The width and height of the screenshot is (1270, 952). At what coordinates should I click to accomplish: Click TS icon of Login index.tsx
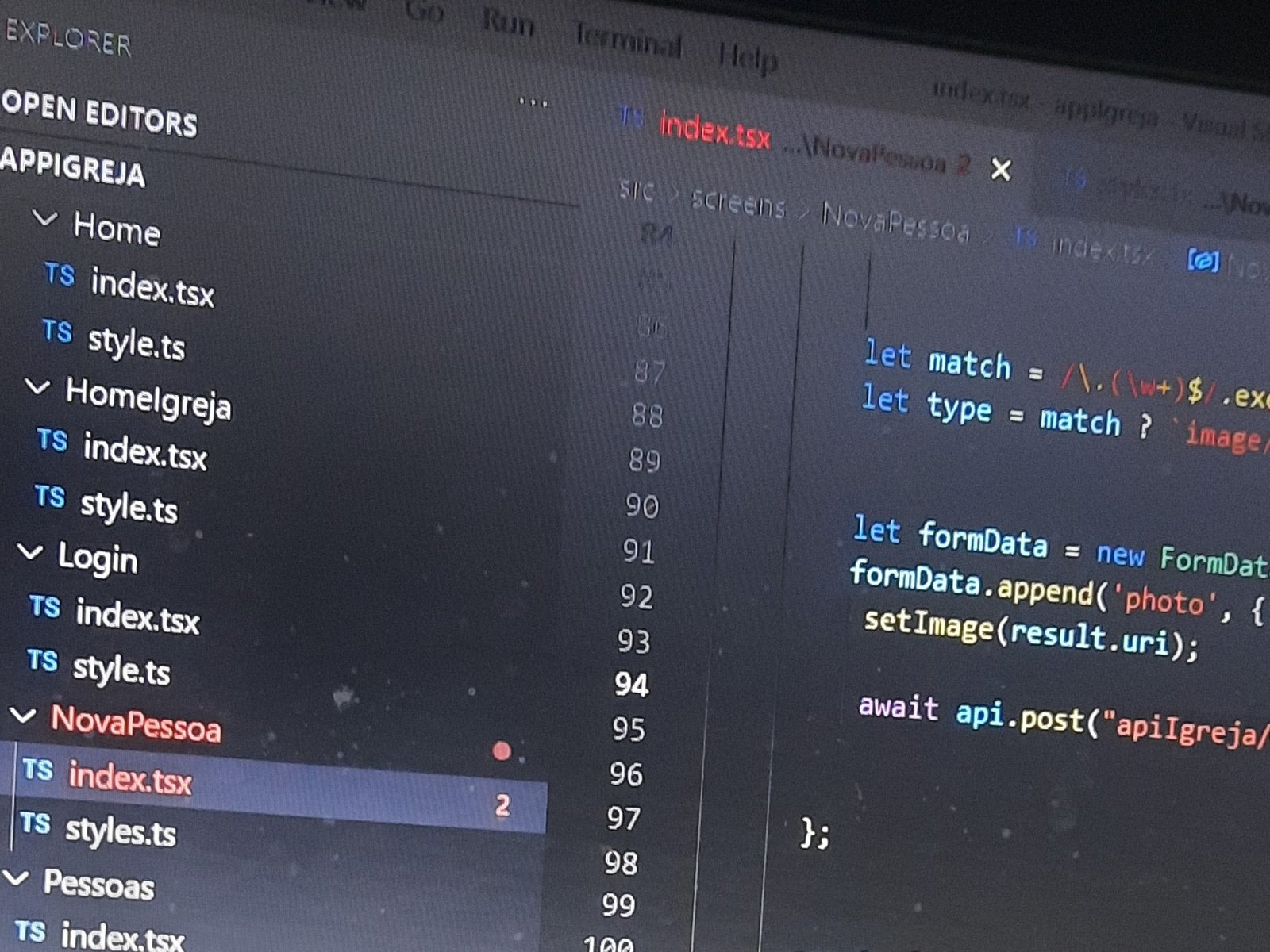pyautogui.click(x=45, y=607)
